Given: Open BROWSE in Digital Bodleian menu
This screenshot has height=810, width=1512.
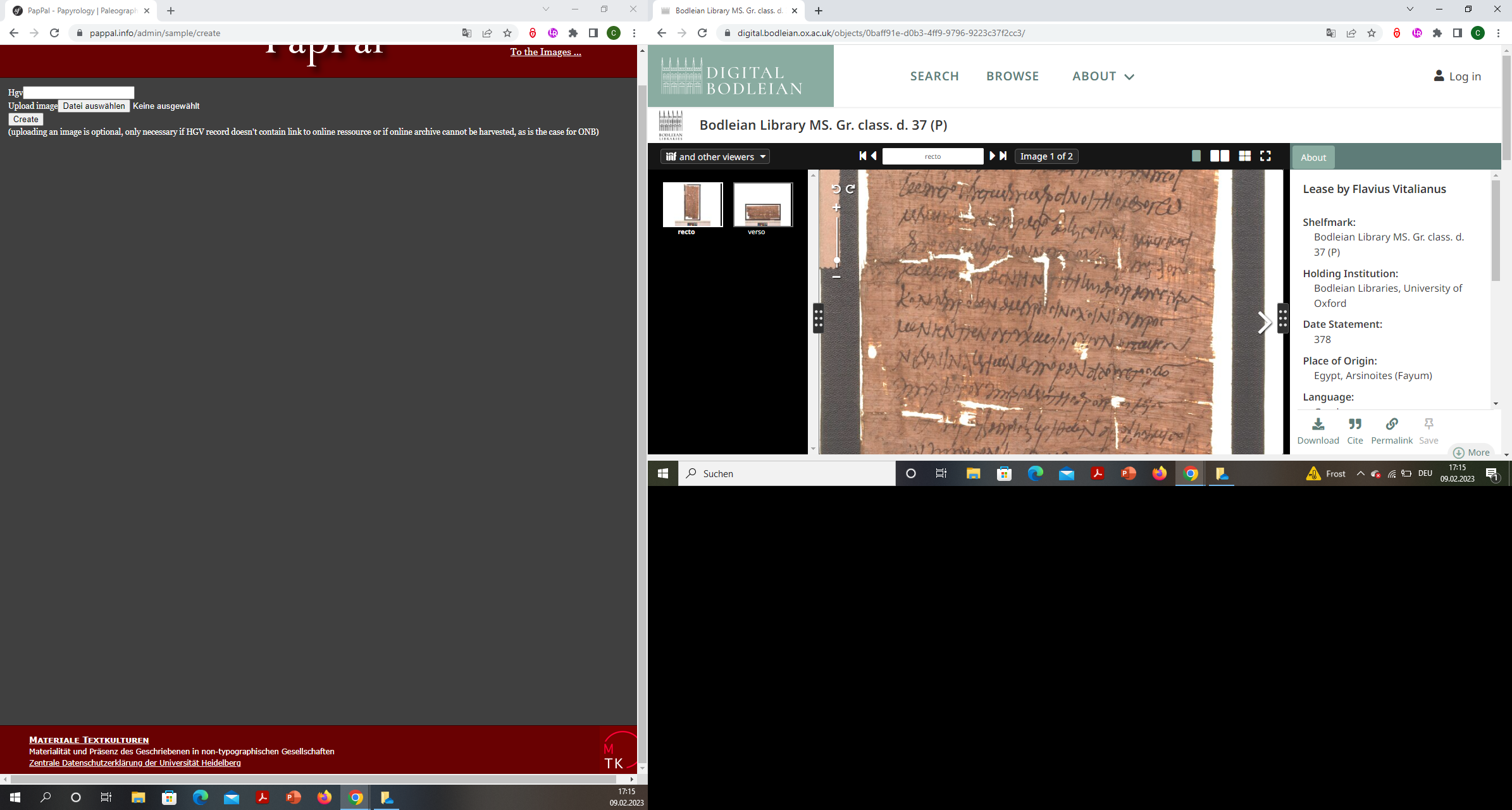Looking at the screenshot, I should pos(1012,76).
